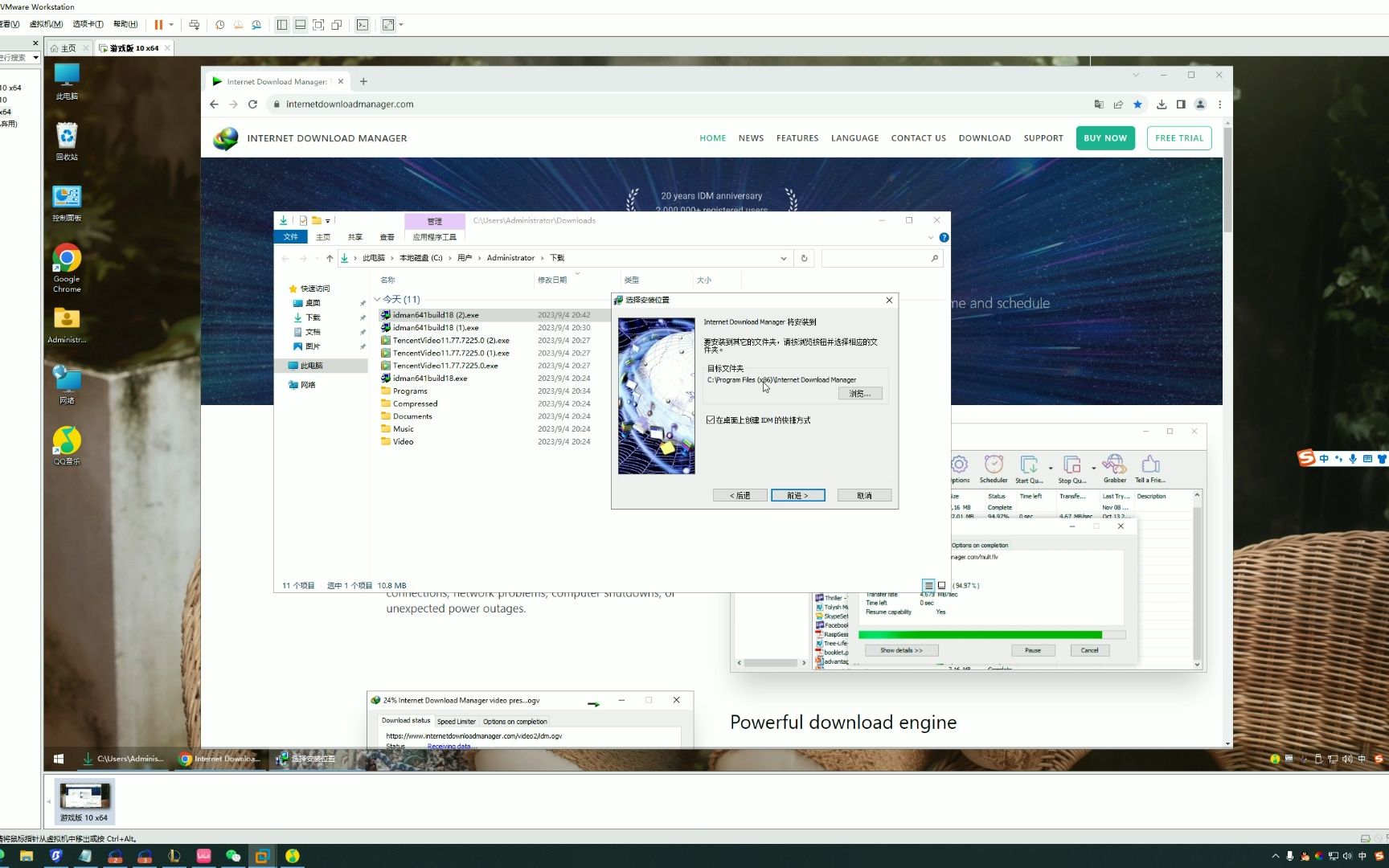Click the FREE TRIAL button
Image resolution: width=1389 pixels, height=868 pixels.
[x=1179, y=138]
